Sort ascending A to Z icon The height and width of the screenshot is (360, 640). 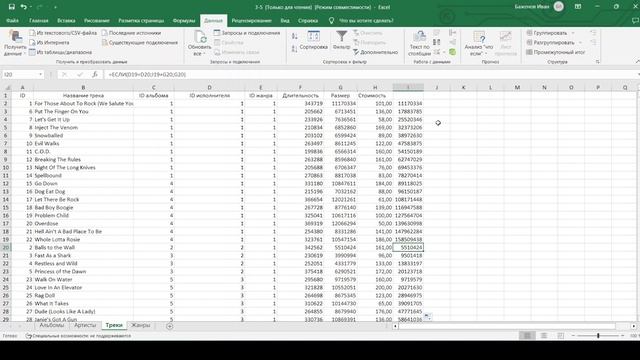click(295, 36)
